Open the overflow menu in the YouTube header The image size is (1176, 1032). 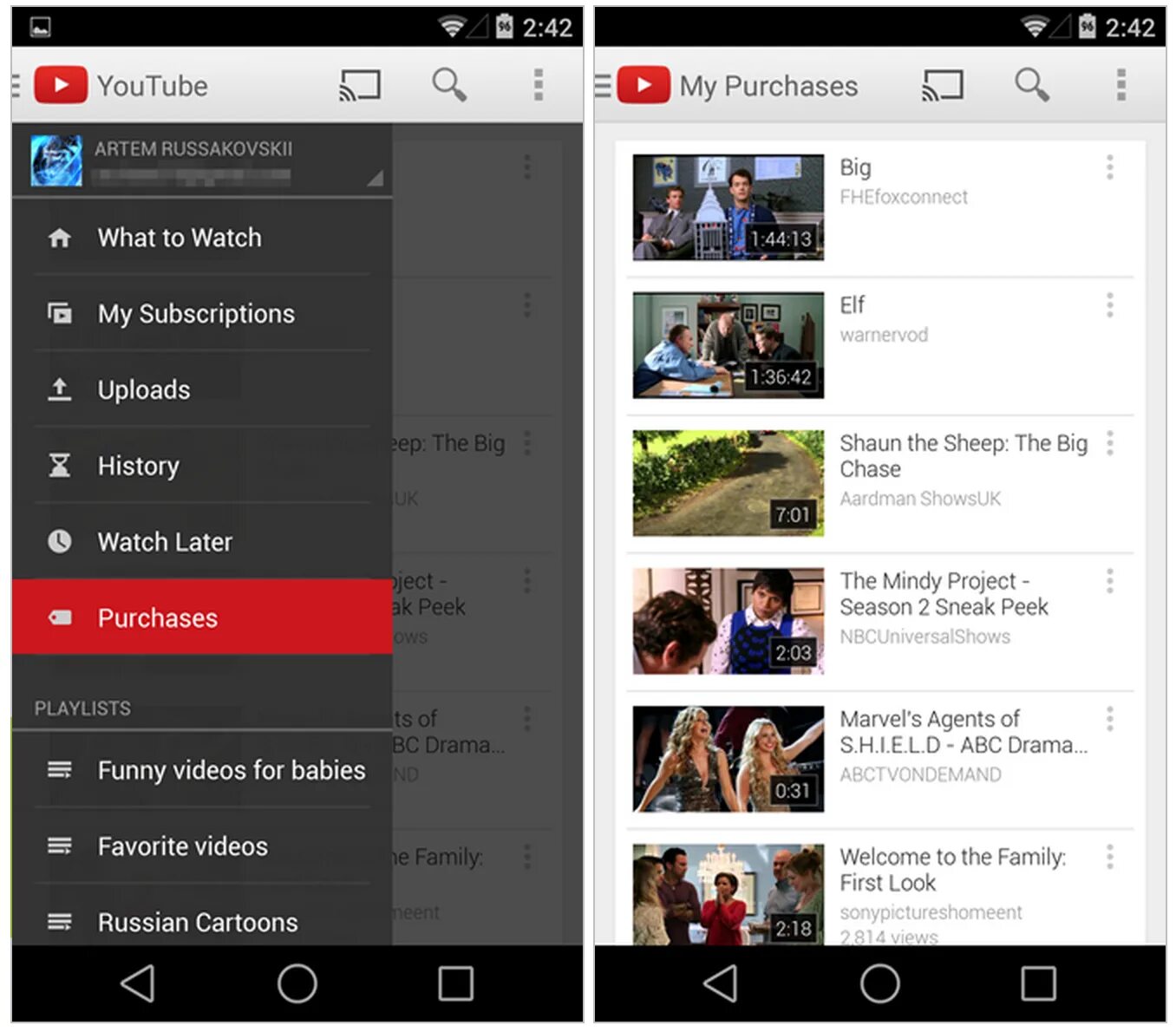(x=539, y=85)
